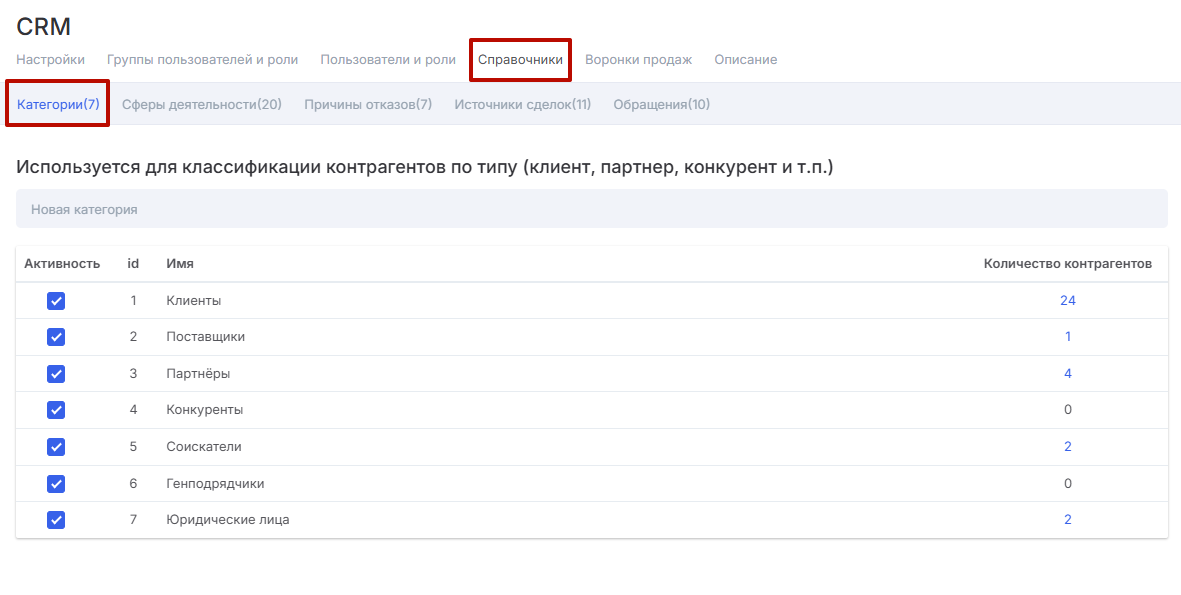Select the Обращения(10) subtab

click(x=662, y=104)
